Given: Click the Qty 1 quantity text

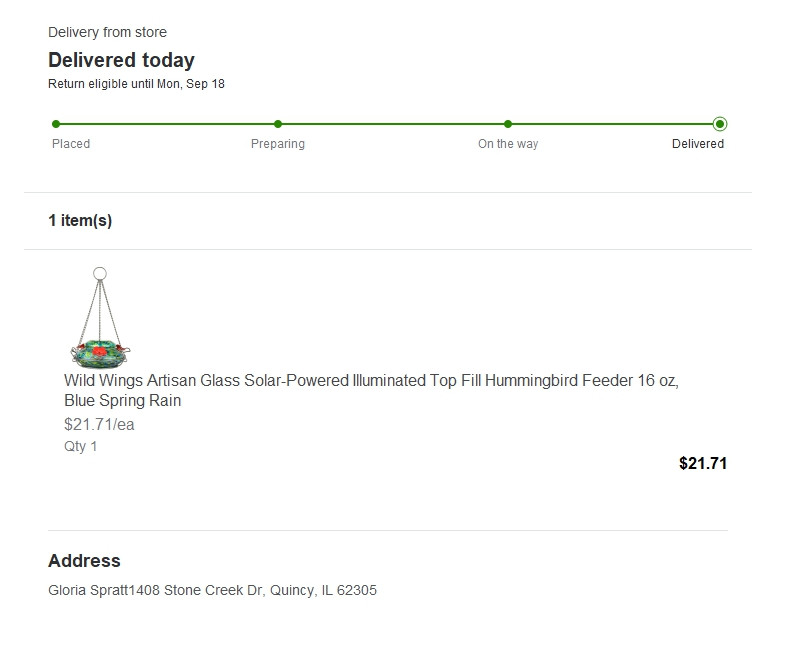Looking at the screenshot, I should click(x=81, y=446).
